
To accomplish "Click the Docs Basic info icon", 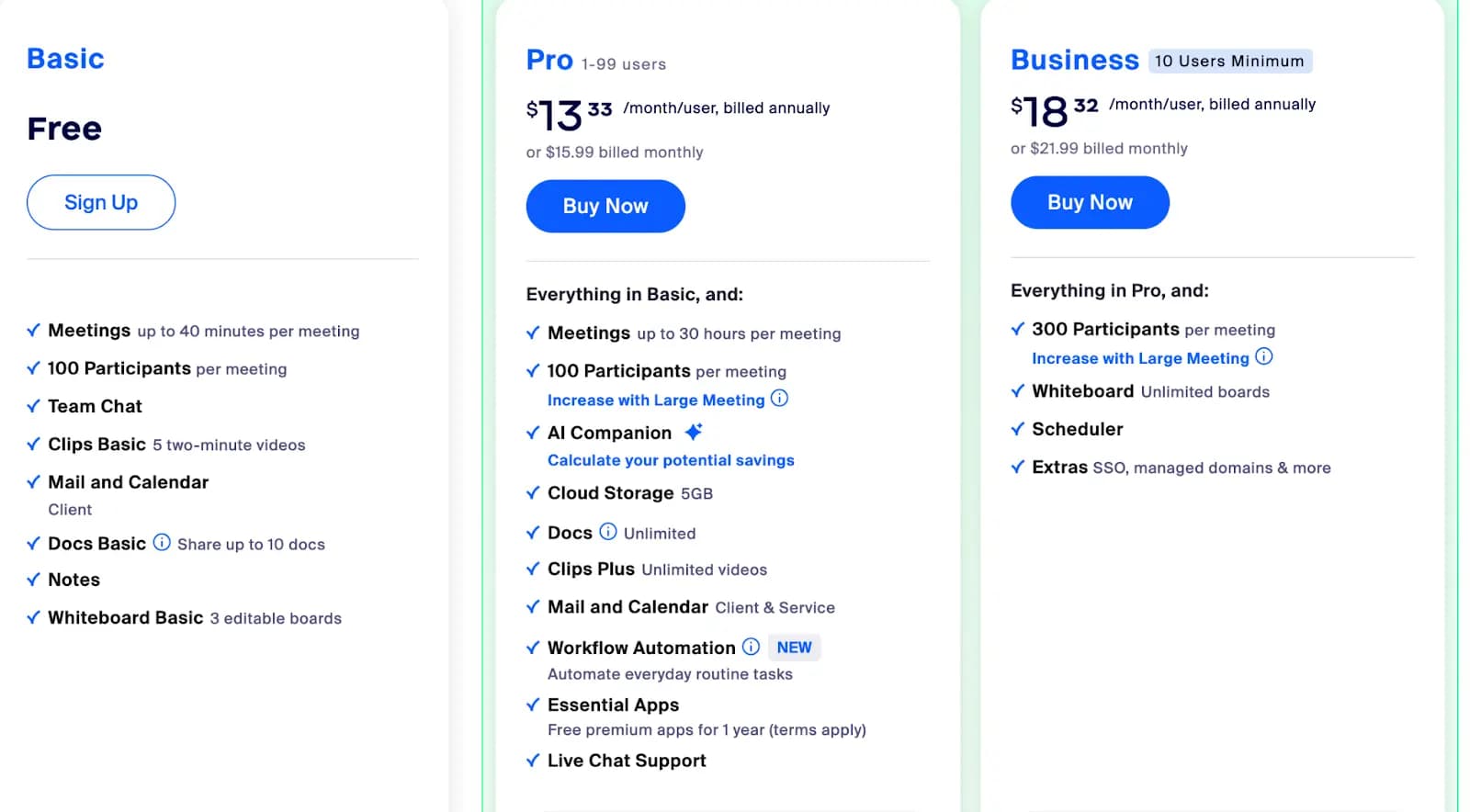I will (162, 542).
